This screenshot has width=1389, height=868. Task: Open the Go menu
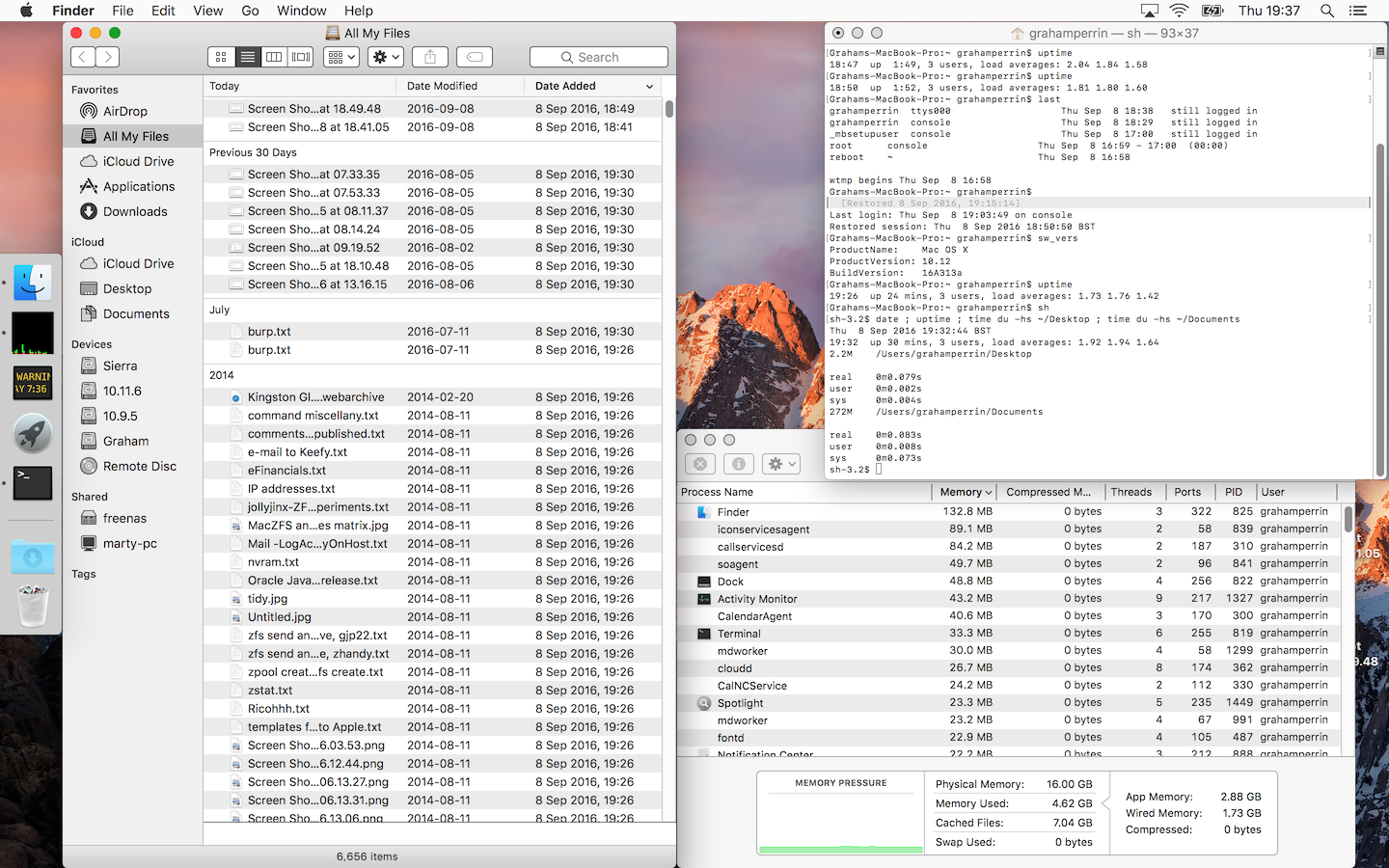point(251,11)
